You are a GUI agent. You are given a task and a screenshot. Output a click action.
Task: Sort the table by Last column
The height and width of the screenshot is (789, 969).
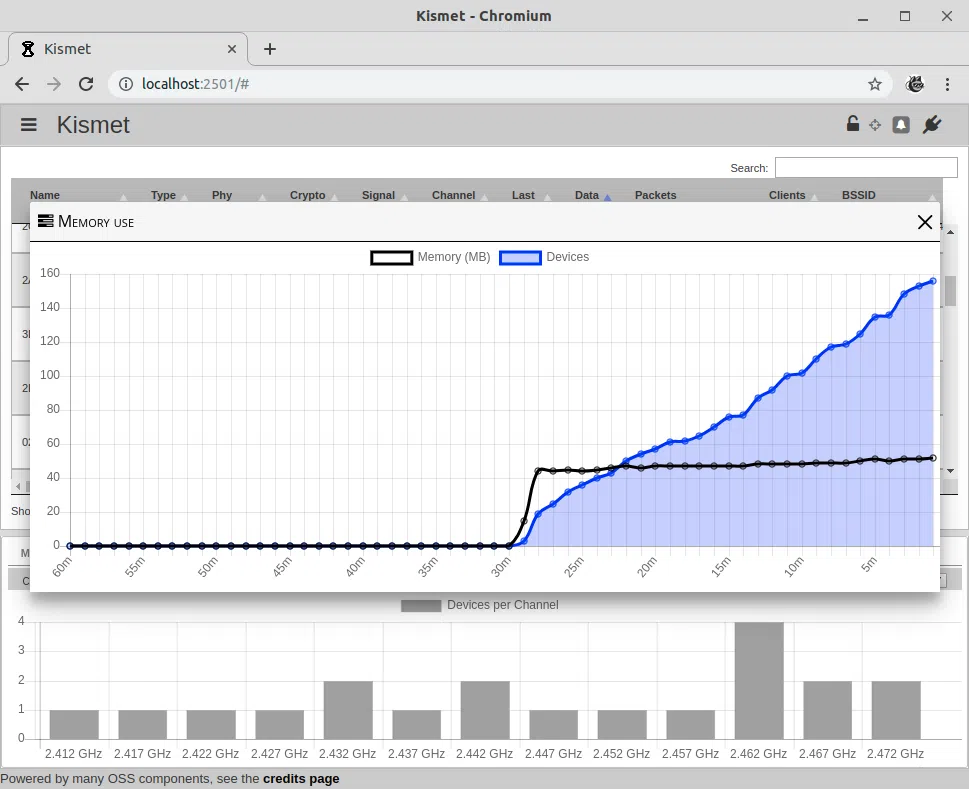[x=523, y=195]
